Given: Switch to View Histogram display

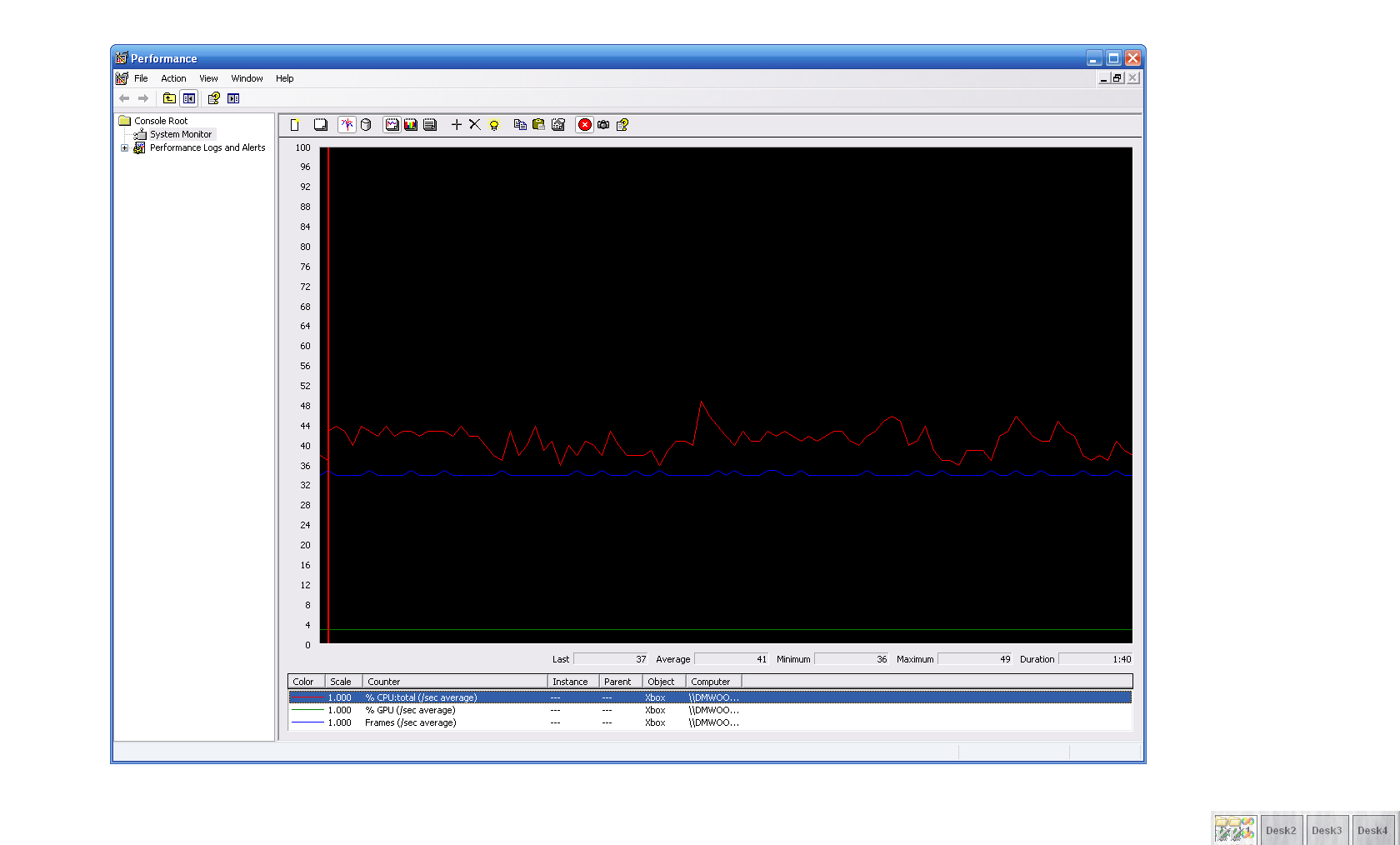Looking at the screenshot, I should pos(411,125).
